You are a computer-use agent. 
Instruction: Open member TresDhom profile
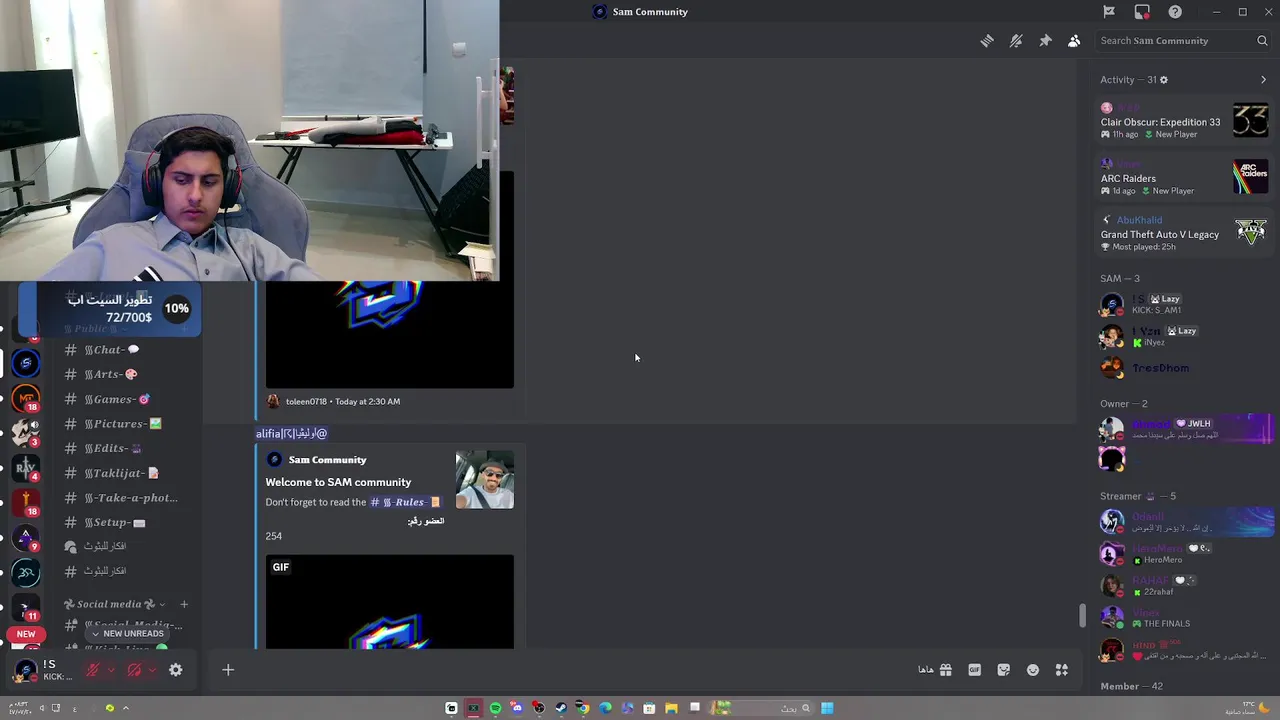1184,368
